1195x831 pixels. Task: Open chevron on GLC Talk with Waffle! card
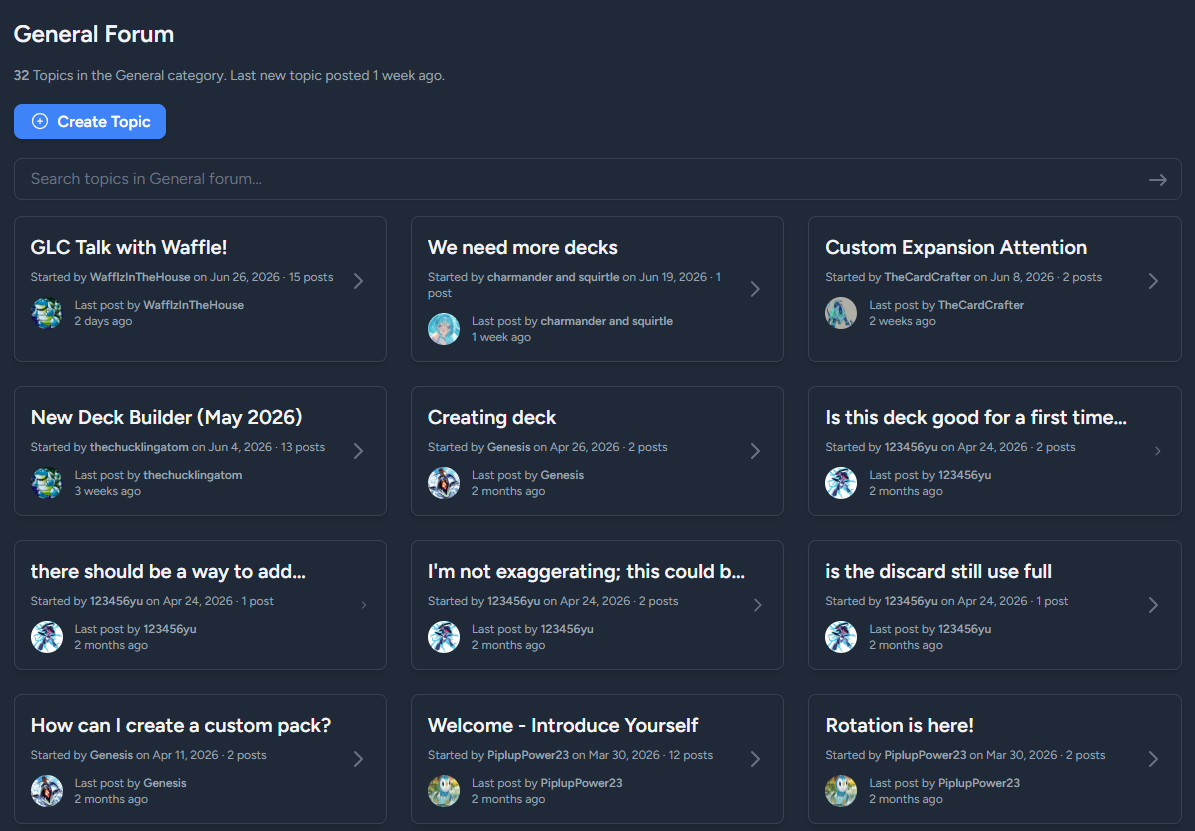[358, 281]
